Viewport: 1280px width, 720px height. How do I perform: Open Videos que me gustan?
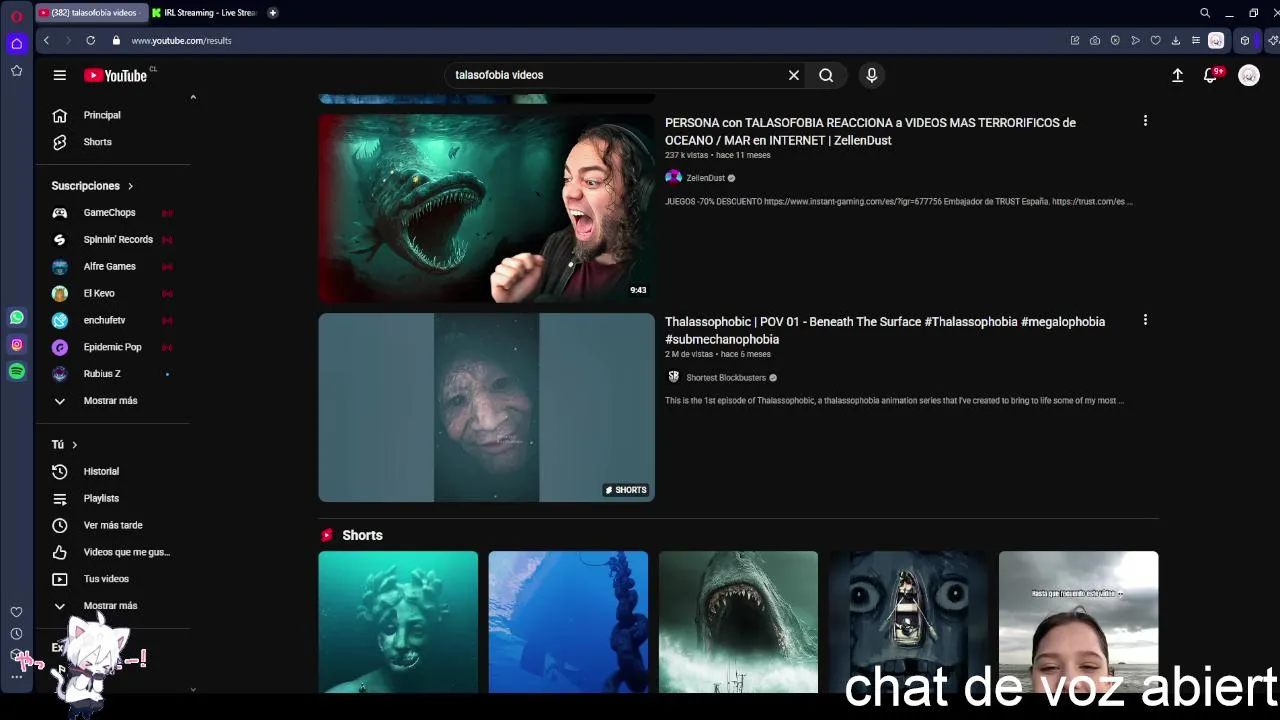(x=126, y=552)
